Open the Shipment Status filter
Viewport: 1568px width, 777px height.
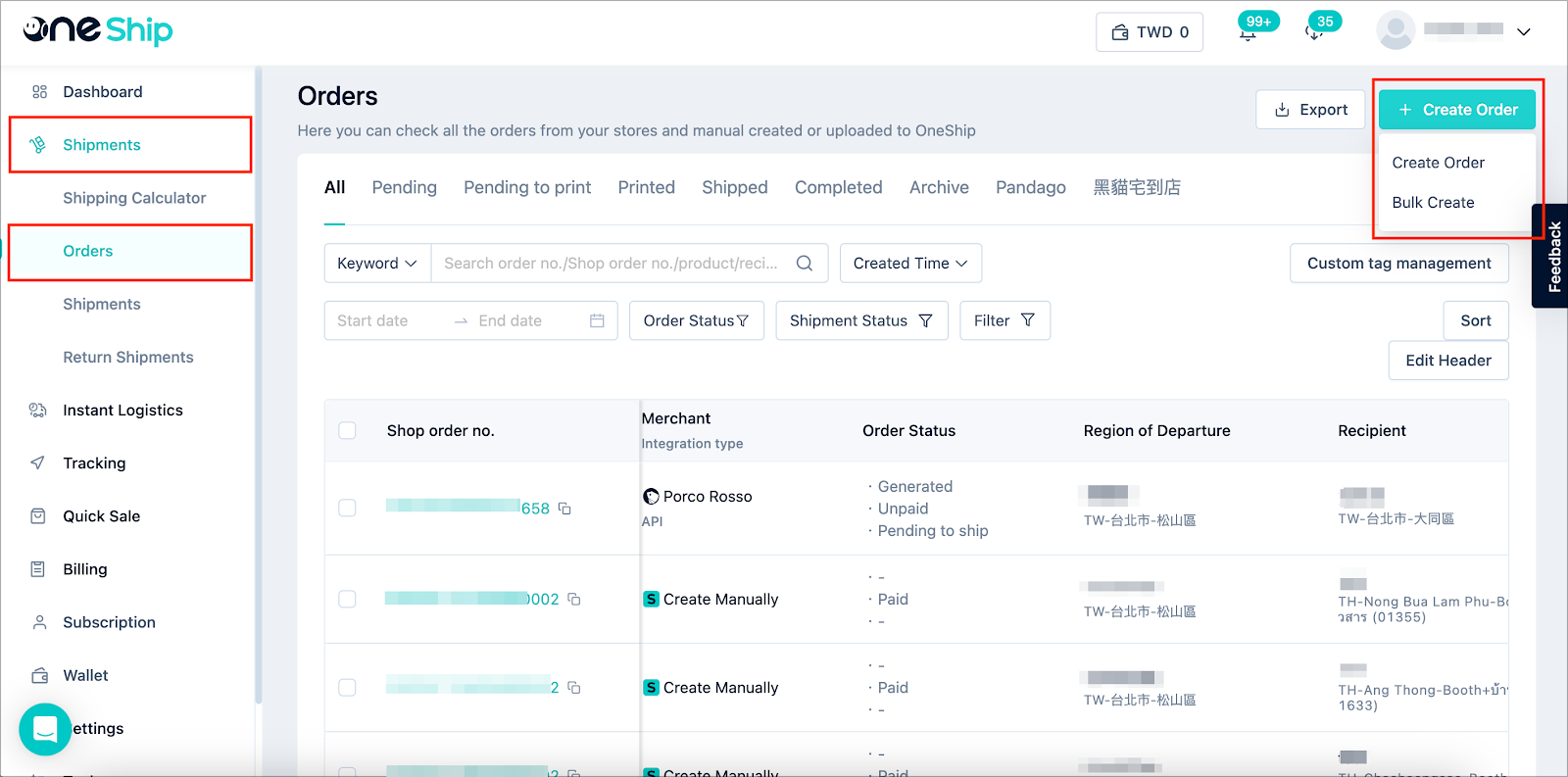coord(861,320)
